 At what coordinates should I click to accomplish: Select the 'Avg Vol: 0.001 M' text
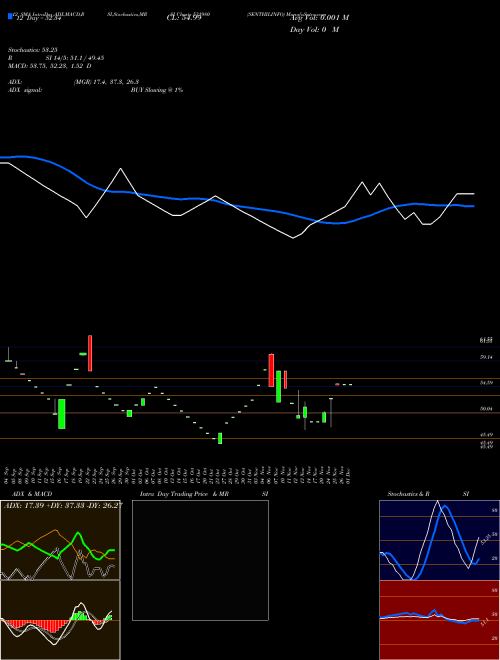click(x=319, y=18)
